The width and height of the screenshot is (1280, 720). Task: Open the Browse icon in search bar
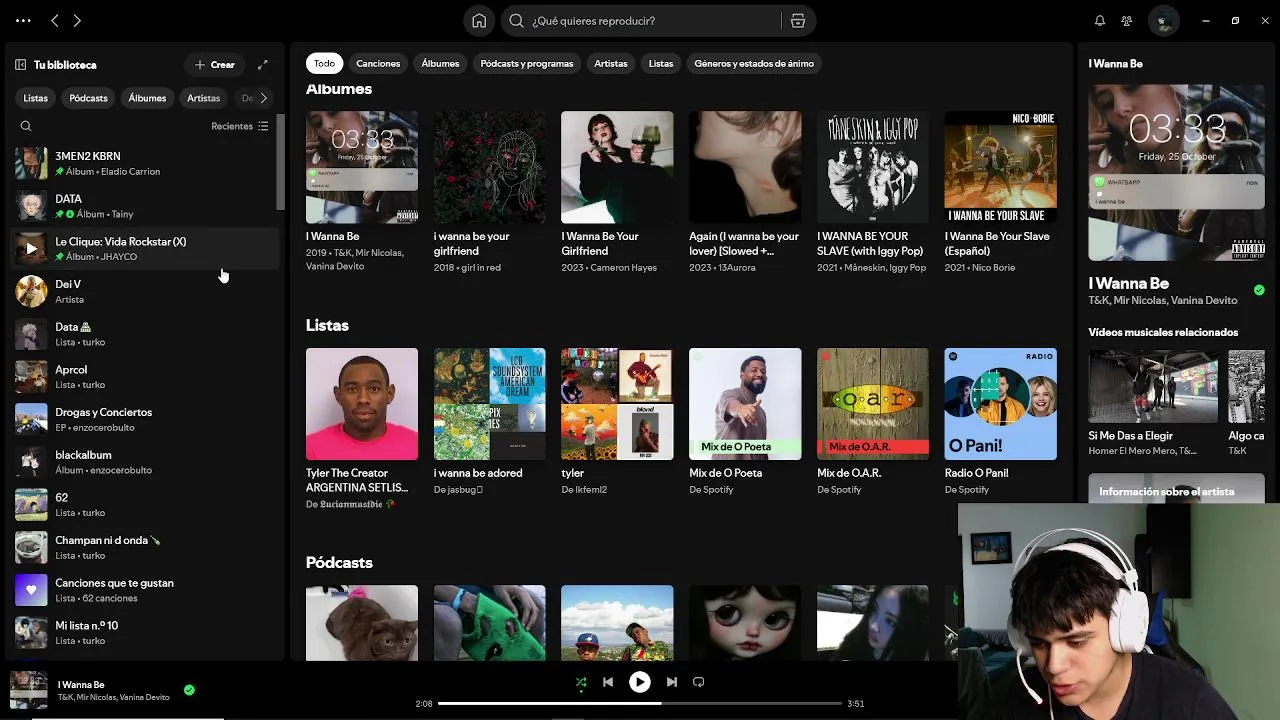tap(797, 20)
